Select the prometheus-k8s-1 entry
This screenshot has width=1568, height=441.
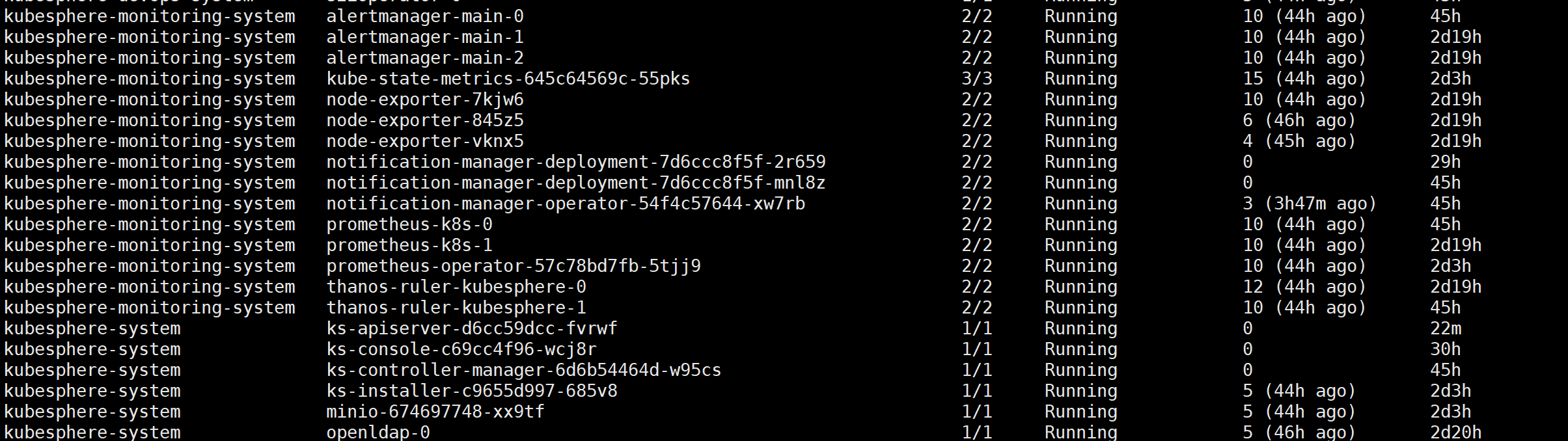409,245
